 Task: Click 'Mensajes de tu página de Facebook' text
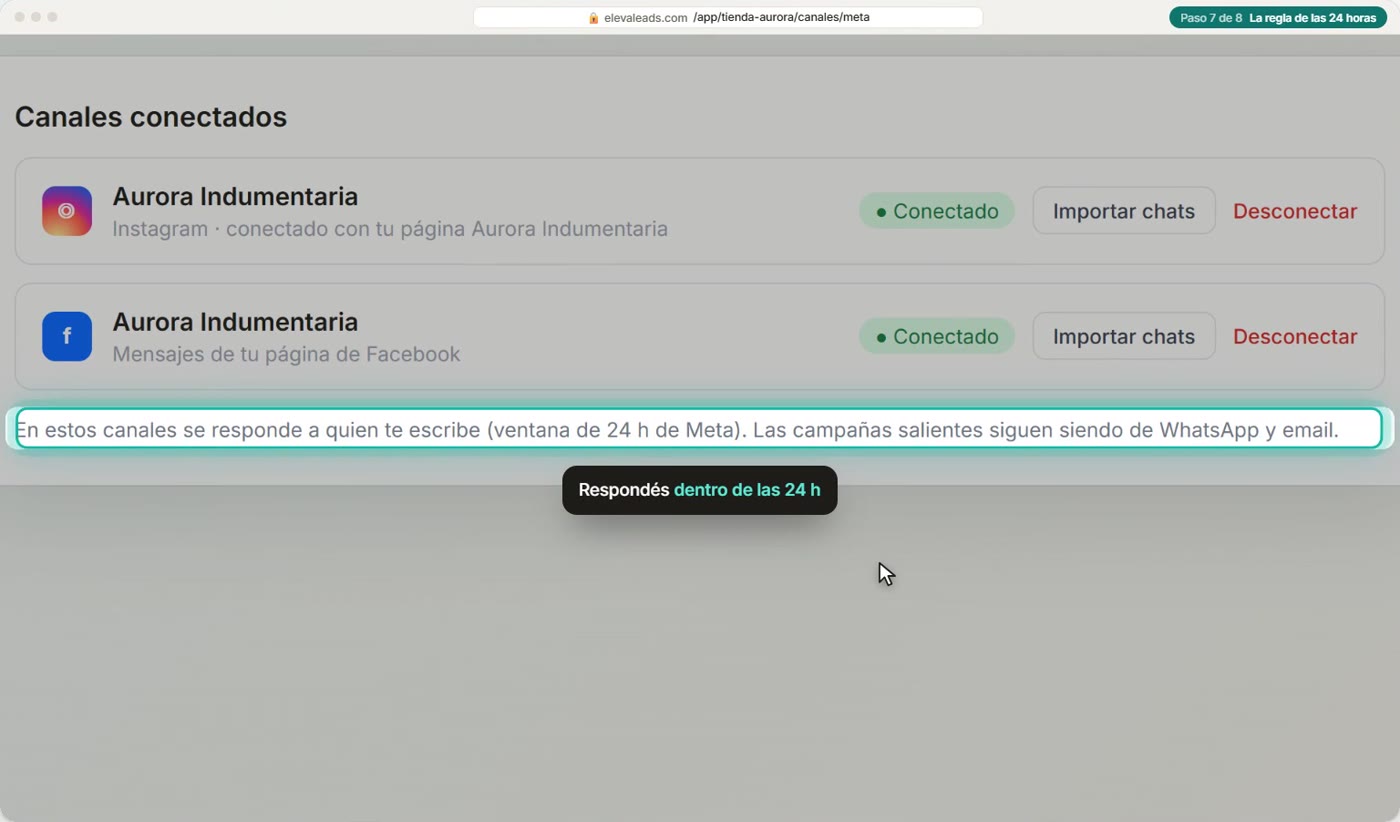tap(286, 354)
